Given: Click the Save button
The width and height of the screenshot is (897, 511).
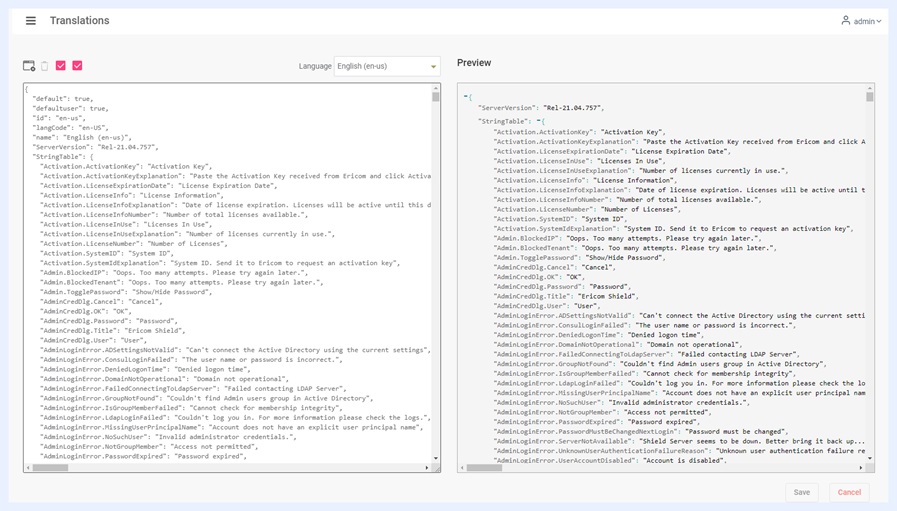Looking at the screenshot, I should click(x=801, y=492).
